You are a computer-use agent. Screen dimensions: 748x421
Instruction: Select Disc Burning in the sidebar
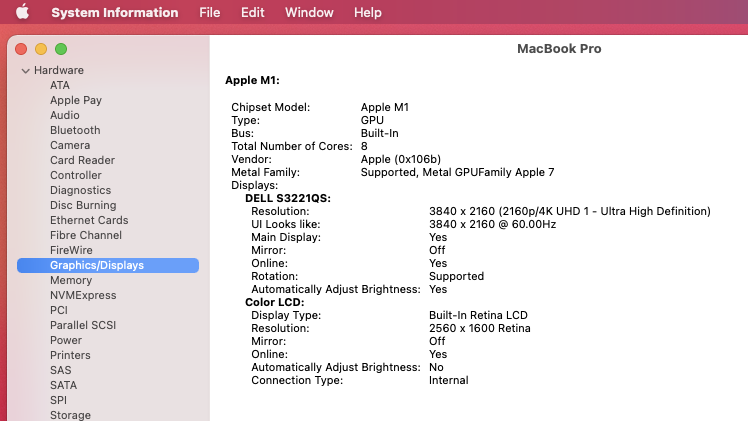83,205
